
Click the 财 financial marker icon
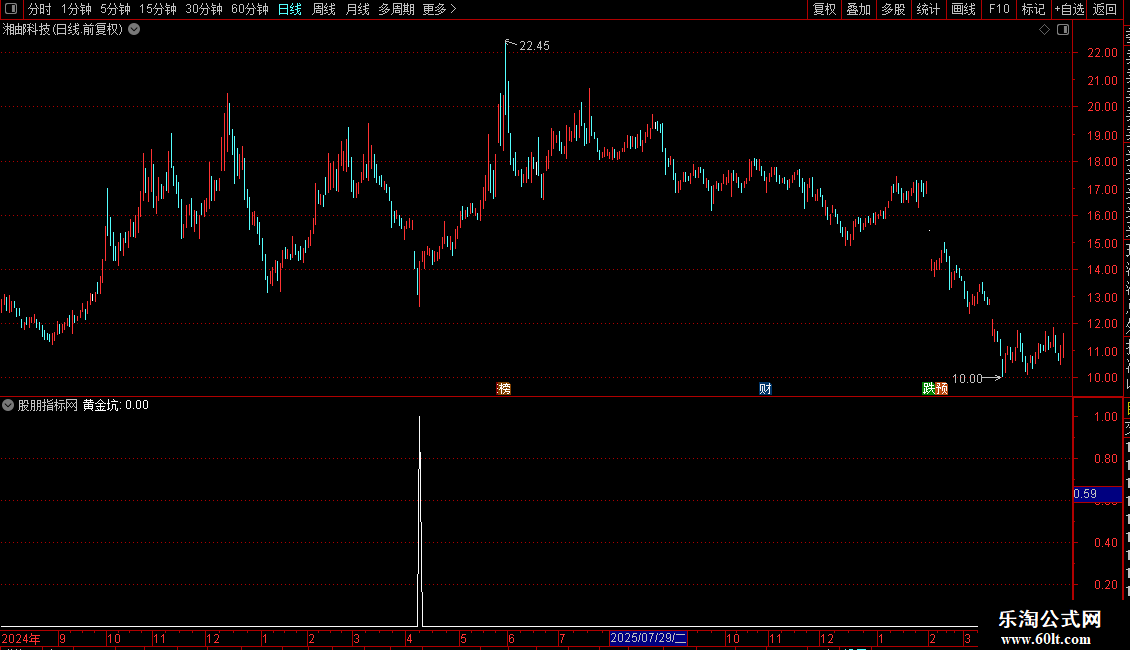coord(765,388)
